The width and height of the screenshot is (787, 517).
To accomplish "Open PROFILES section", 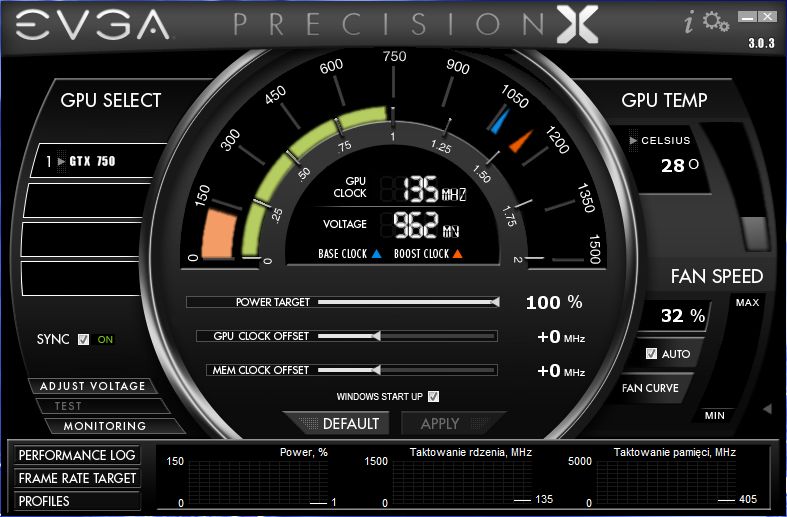I will [x=77, y=501].
